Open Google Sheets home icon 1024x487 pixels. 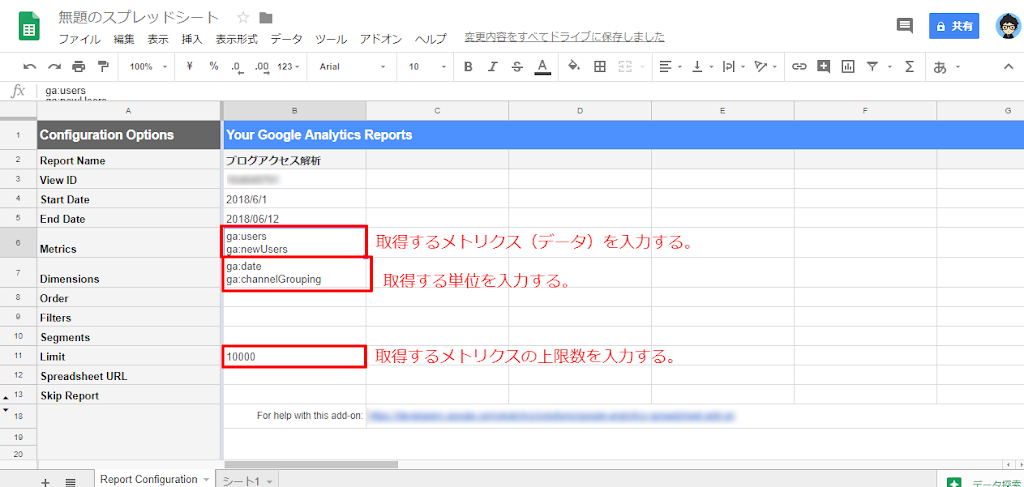[30, 27]
